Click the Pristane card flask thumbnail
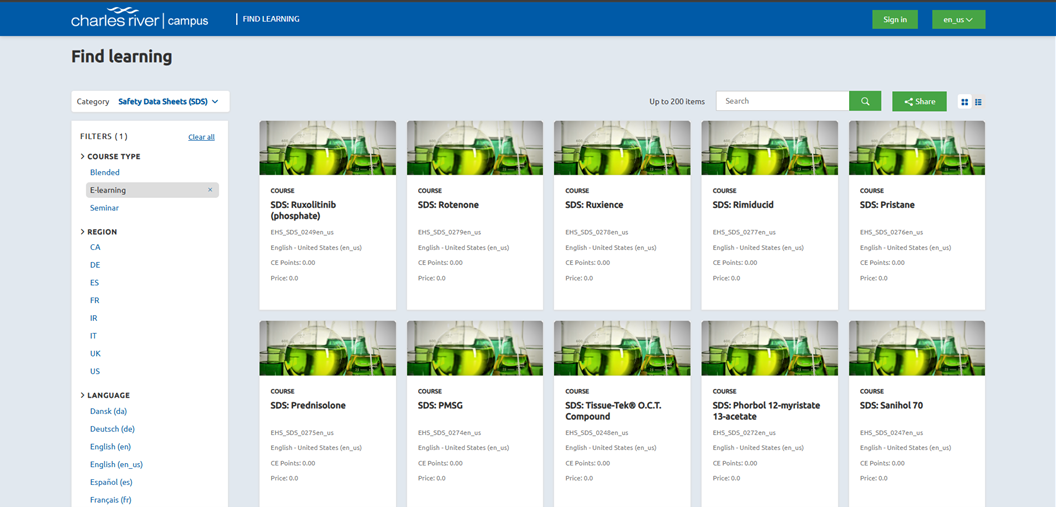1056x507 pixels. pos(917,148)
